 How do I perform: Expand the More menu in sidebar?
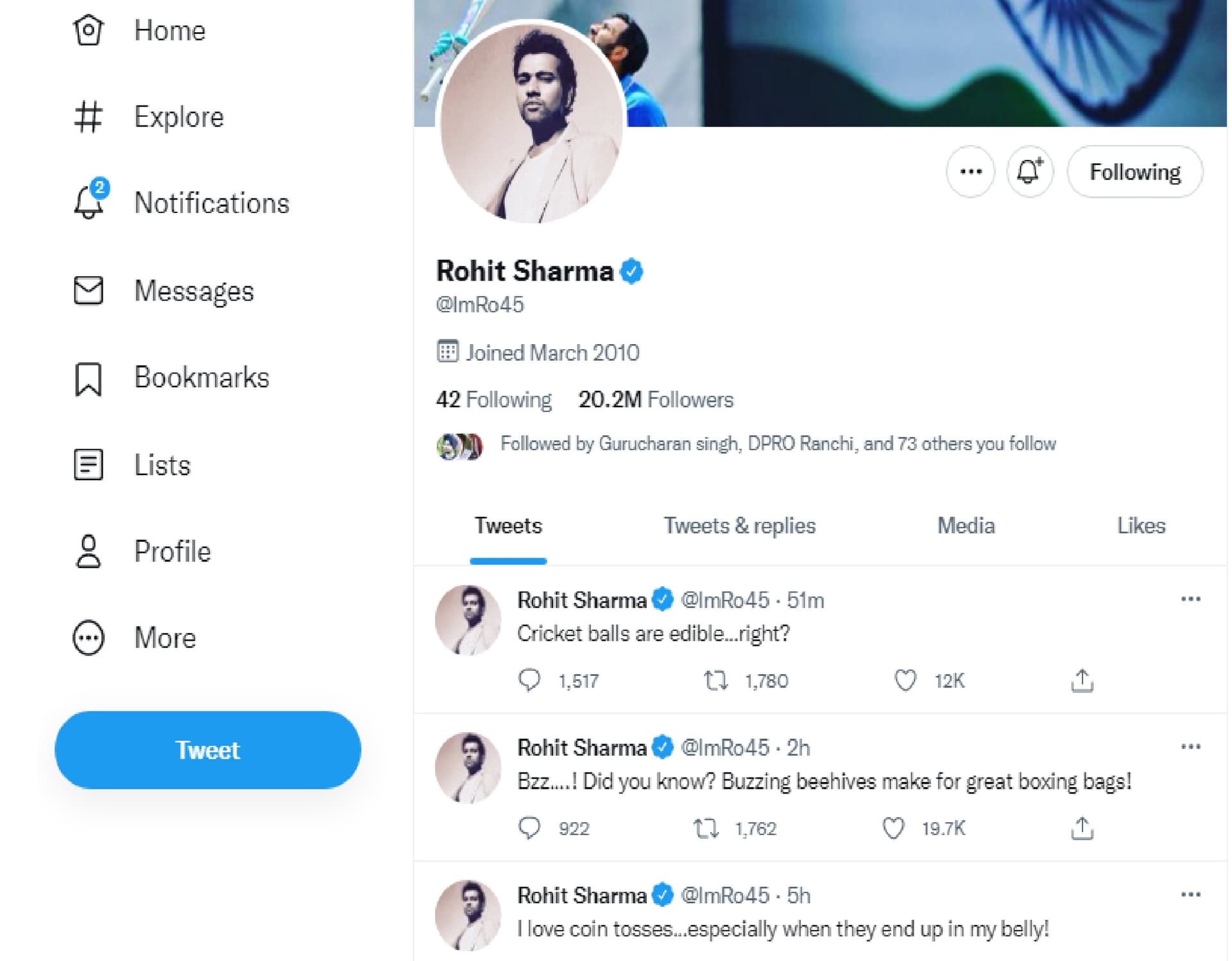134,637
